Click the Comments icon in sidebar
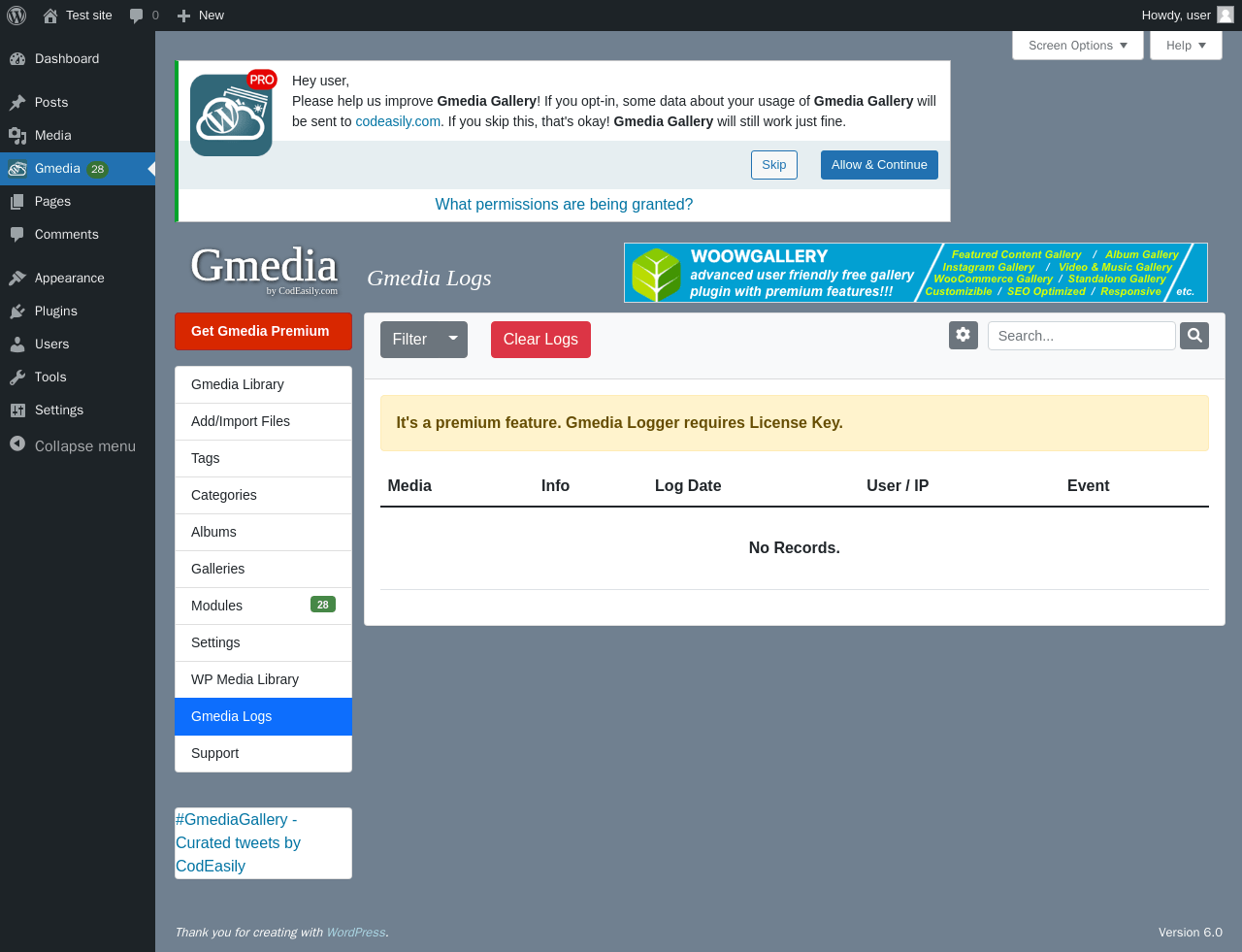The height and width of the screenshot is (952, 1242). point(17,234)
